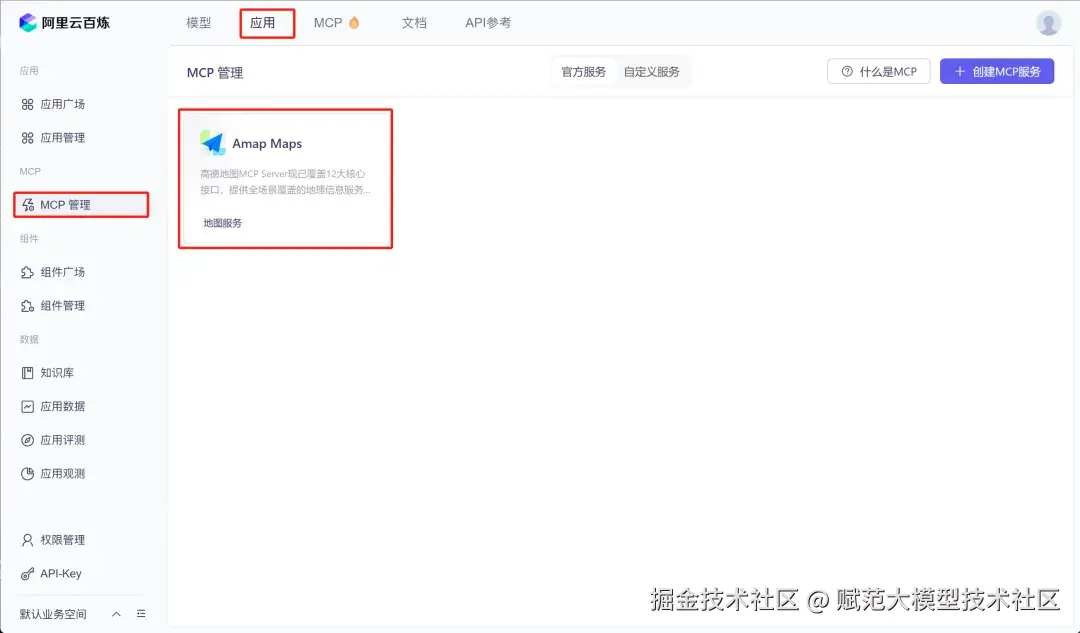Open the user avatar at top right
The image size is (1080, 633).
(x=1047, y=22)
